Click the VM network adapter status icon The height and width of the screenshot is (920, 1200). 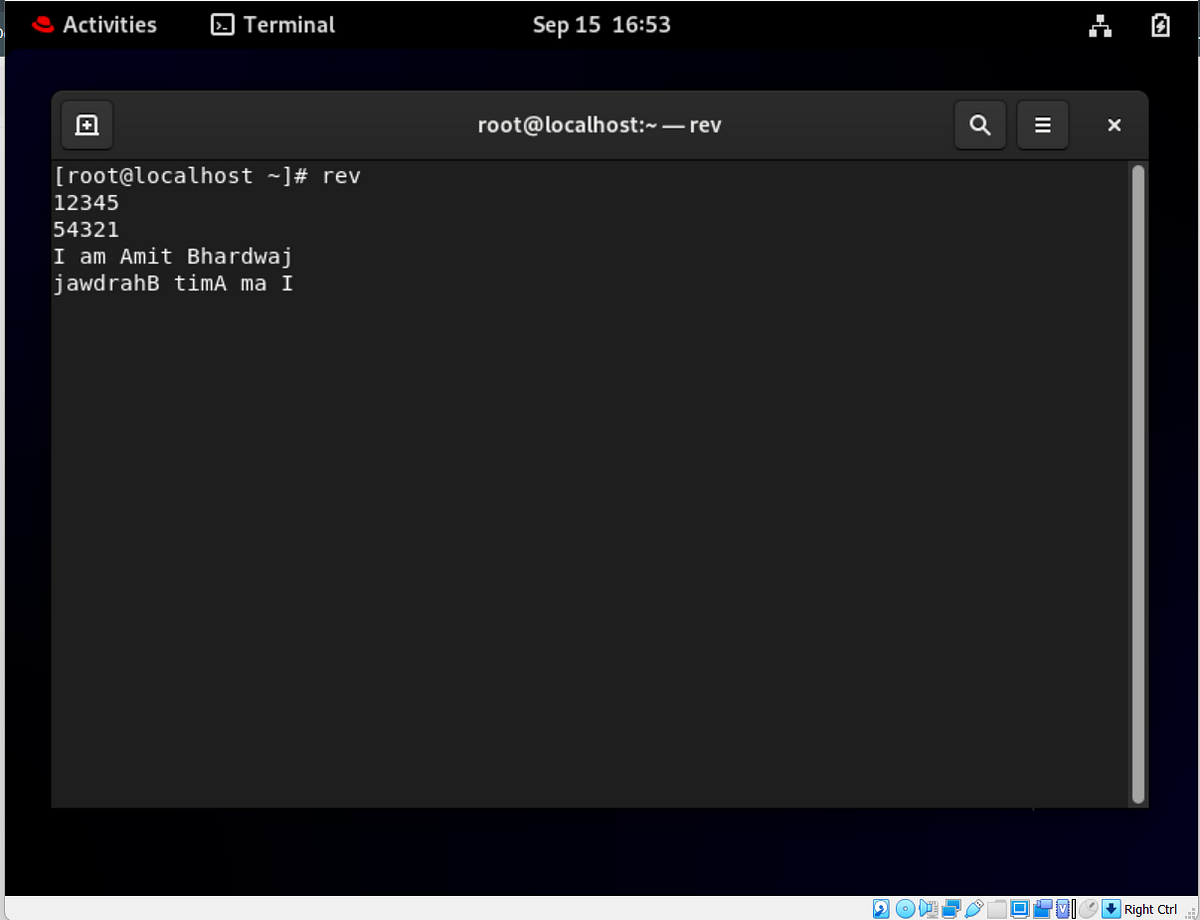point(951,908)
